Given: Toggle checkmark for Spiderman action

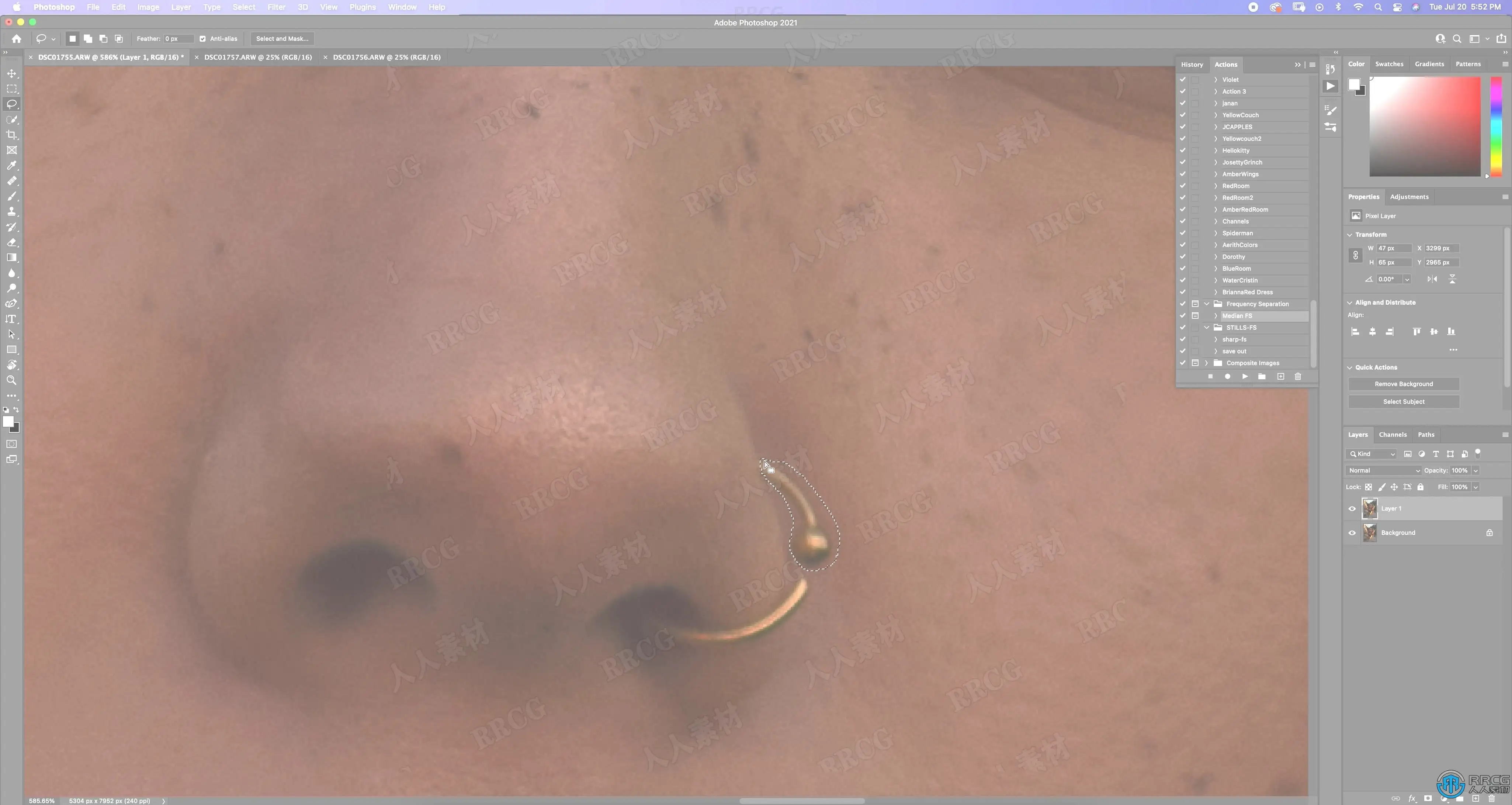Looking at the screenshot, I should [1183, 233].
